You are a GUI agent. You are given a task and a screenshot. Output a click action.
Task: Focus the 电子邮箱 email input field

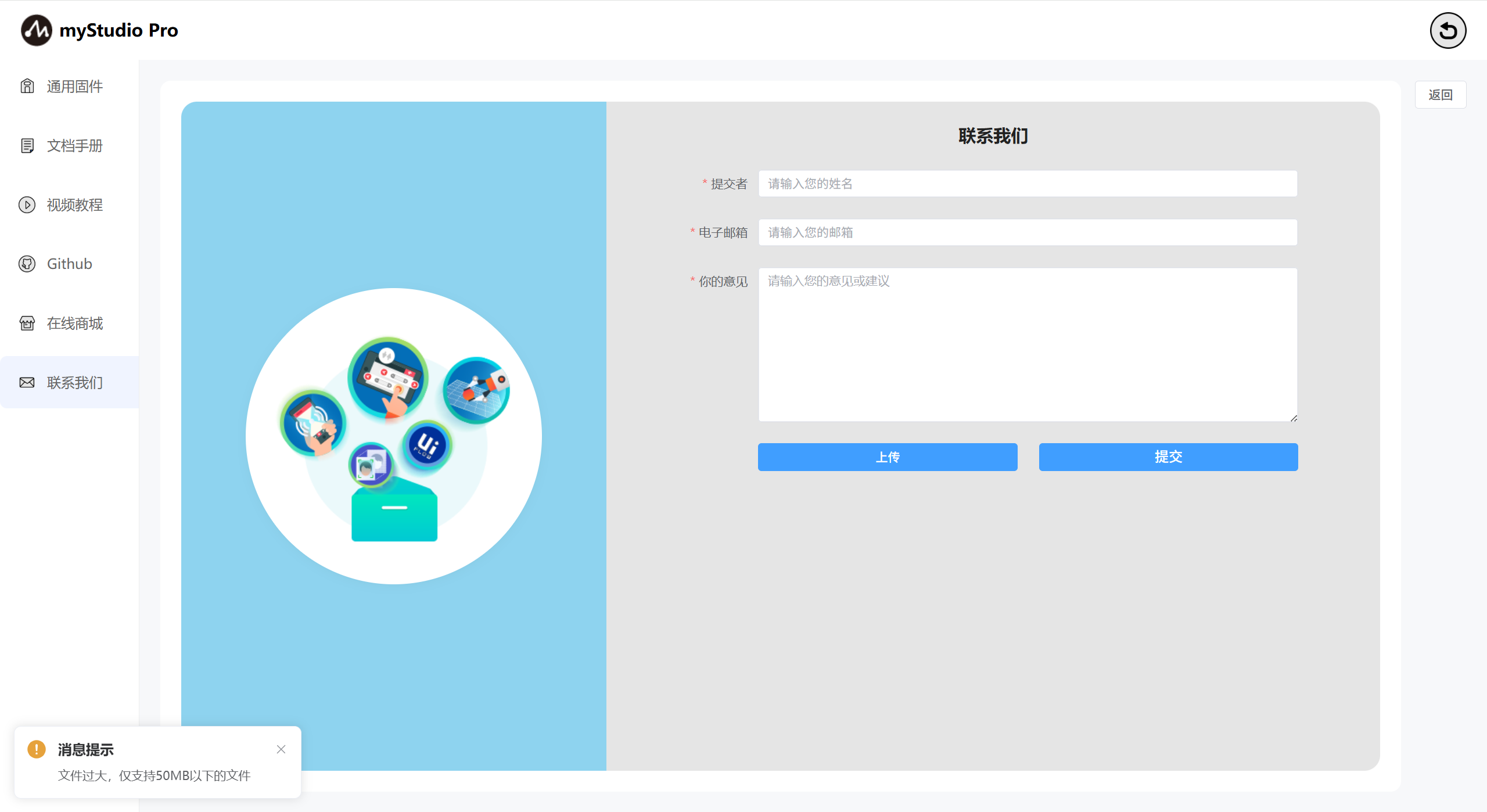click(x=1027, y=232)
